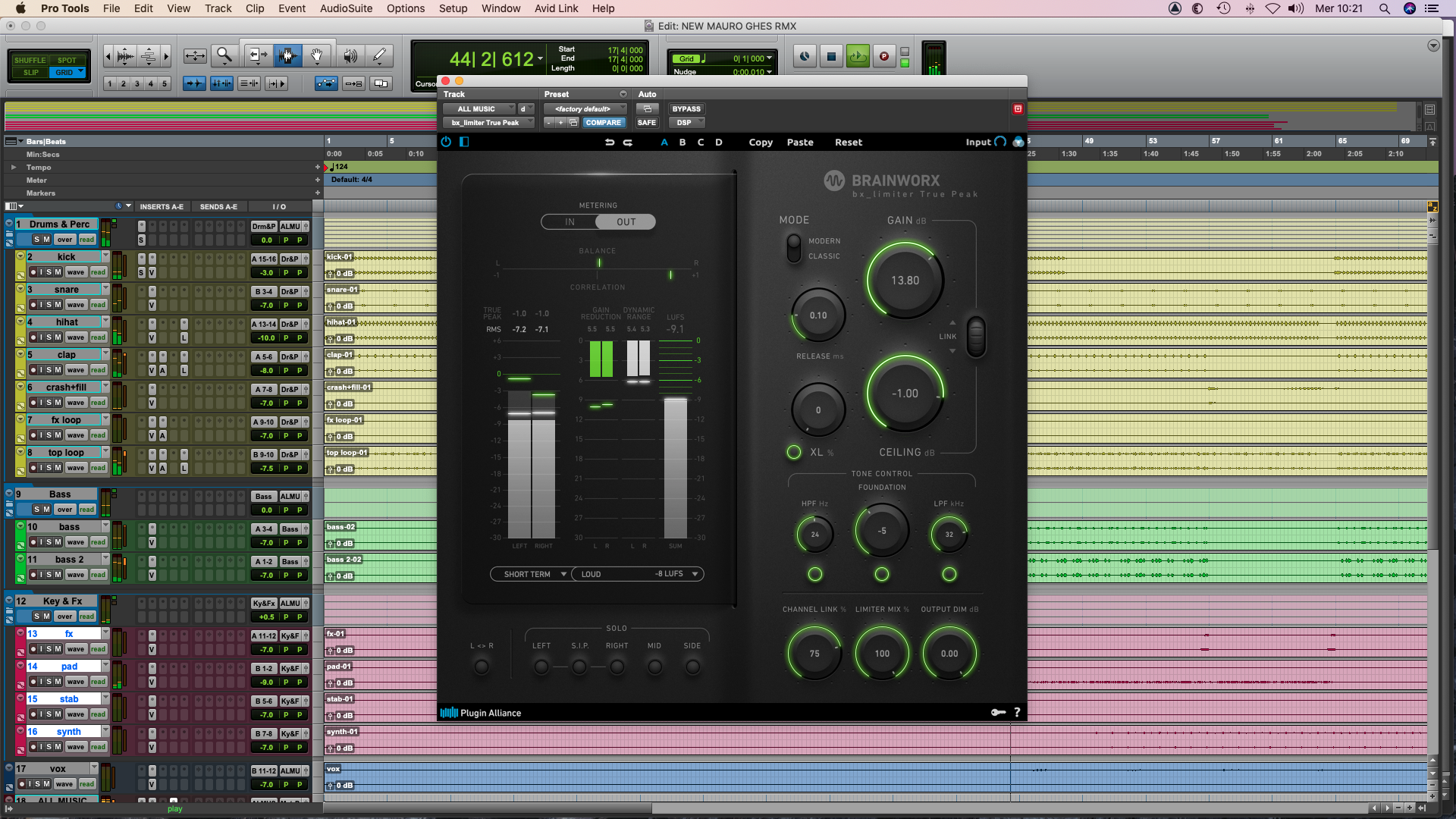The image size is (1456, 819).
Task: Toggle the Insertion Follows Playback button
Action: click(x=276, y=83)
